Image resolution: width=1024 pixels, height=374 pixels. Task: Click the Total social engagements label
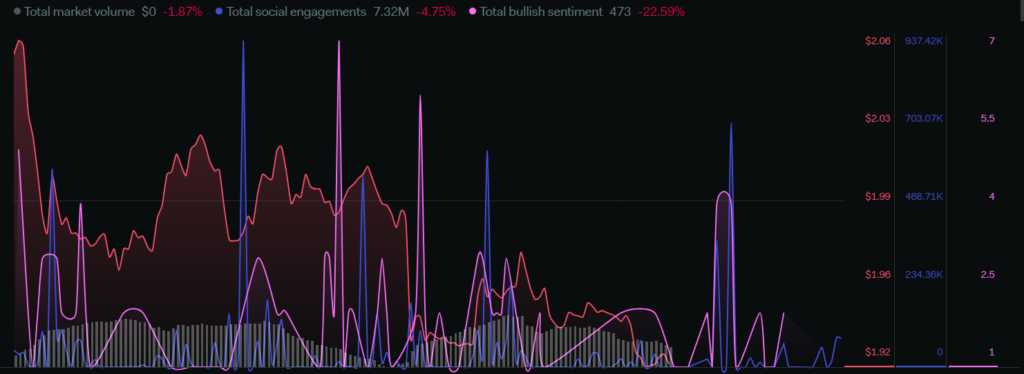coord(296,12)
